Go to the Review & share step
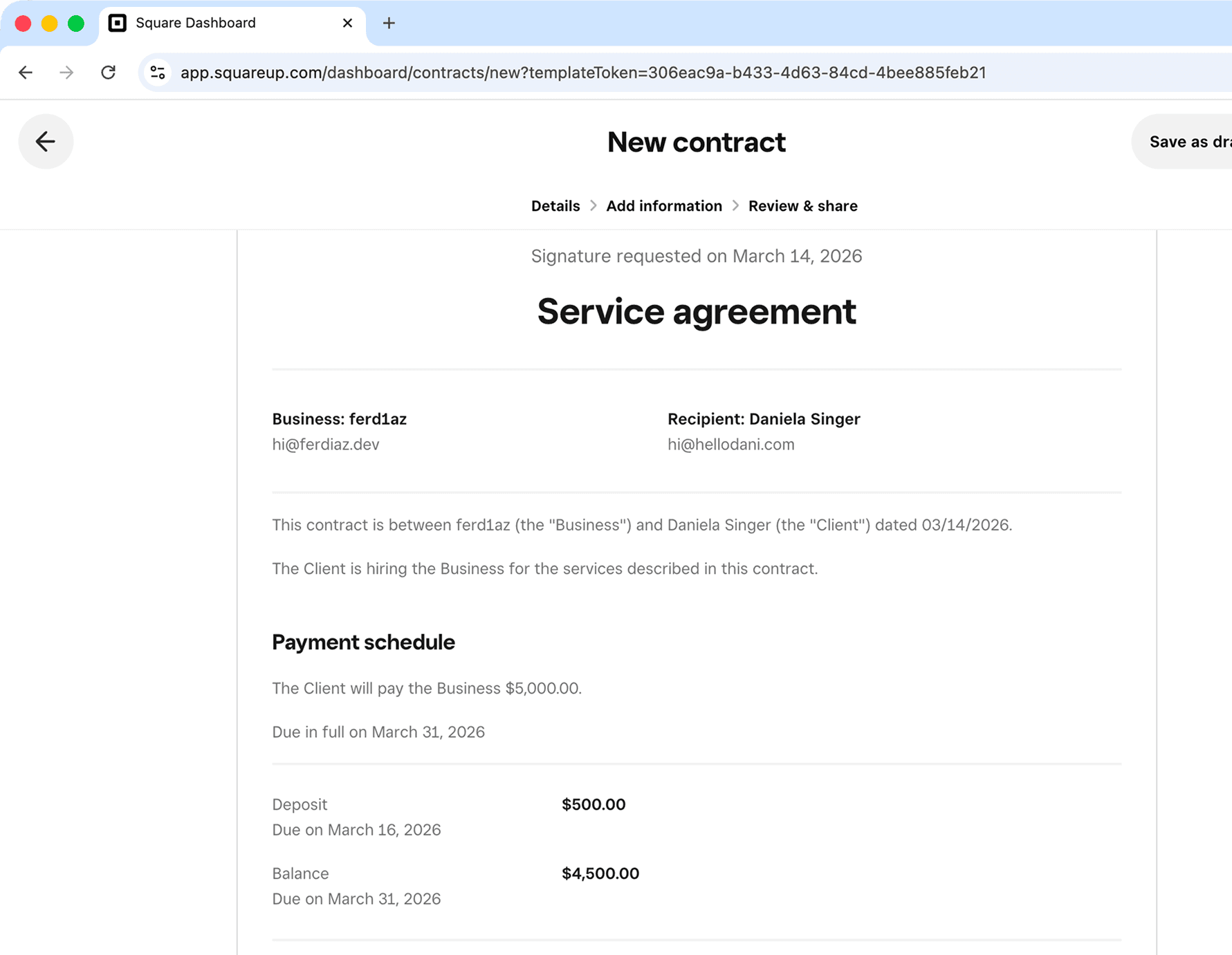 (x=802, y=205)
